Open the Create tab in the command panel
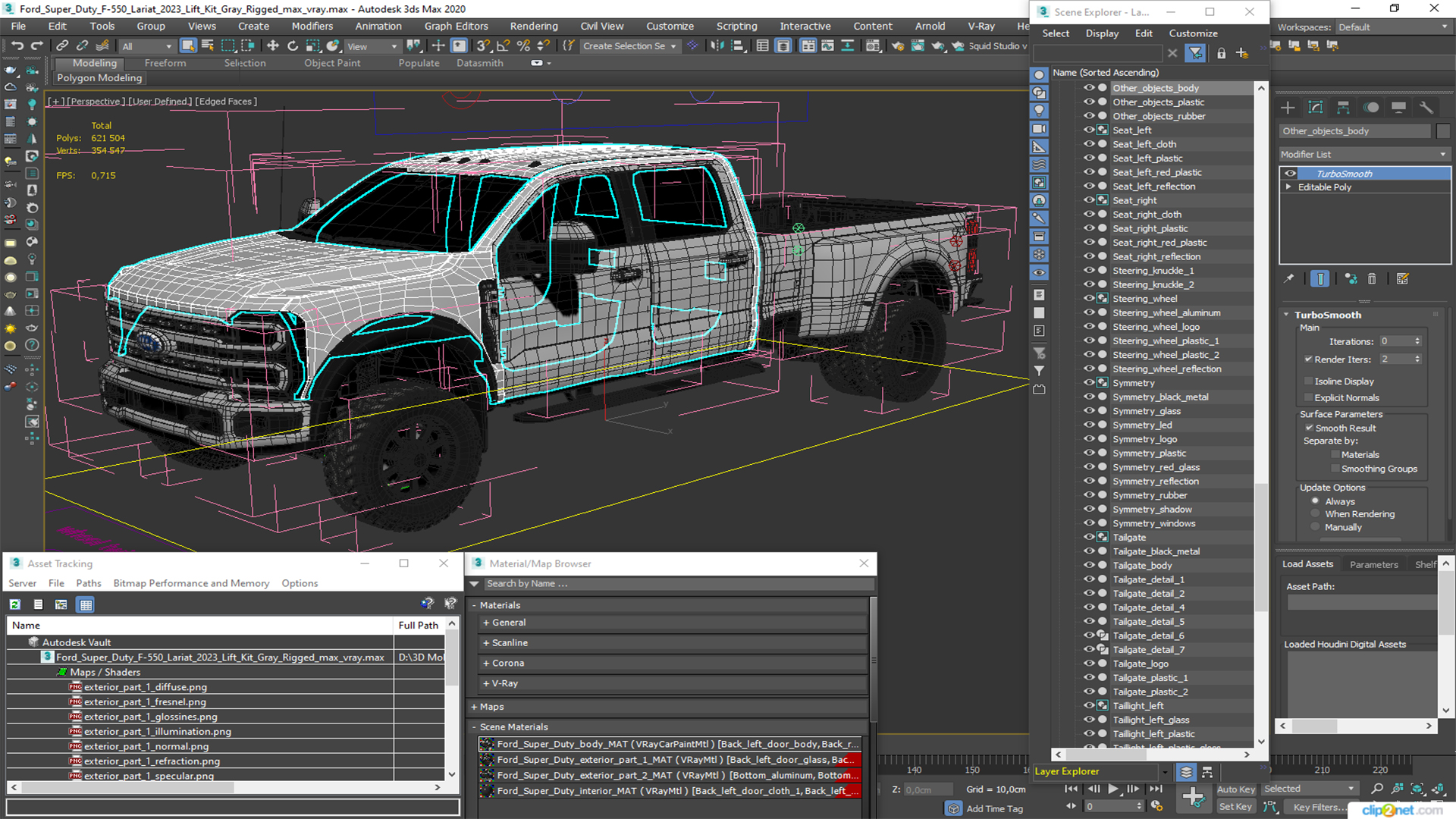Viewport: 1456px width, 819px height. [1288, 108]
